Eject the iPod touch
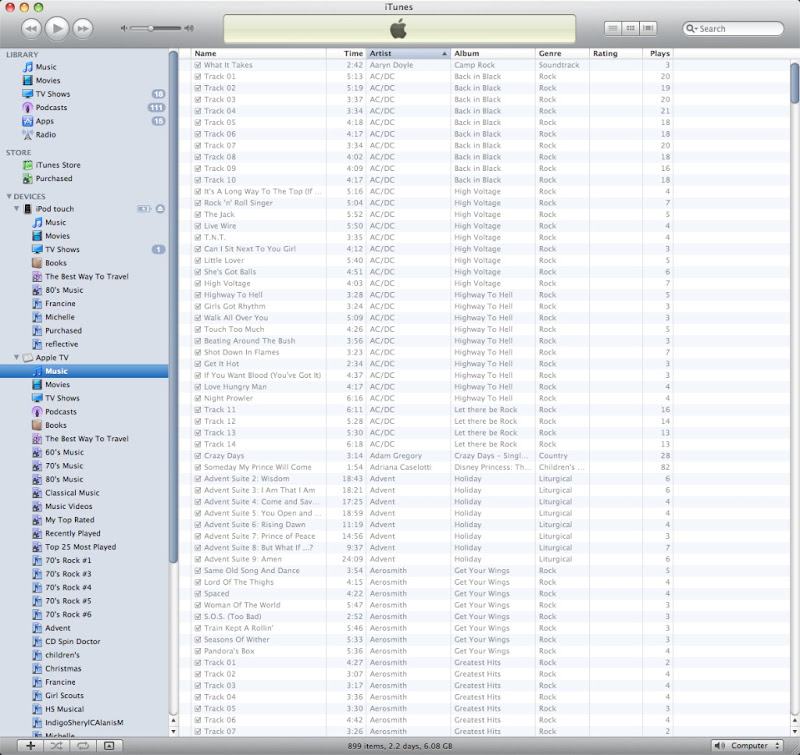The image size is (800, 755). click(160, 209)
